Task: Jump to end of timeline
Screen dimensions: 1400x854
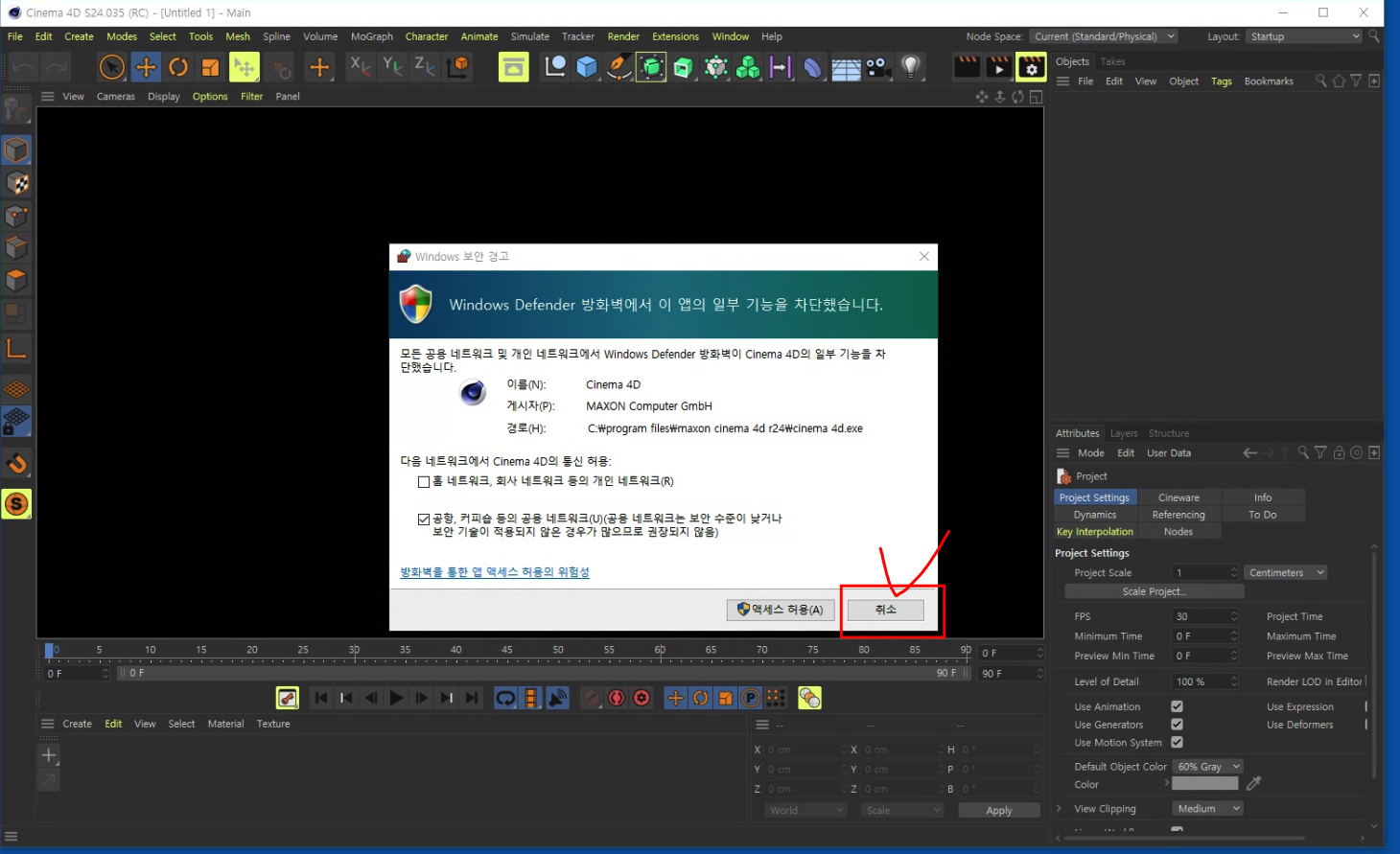Action: tap(472, 698)
